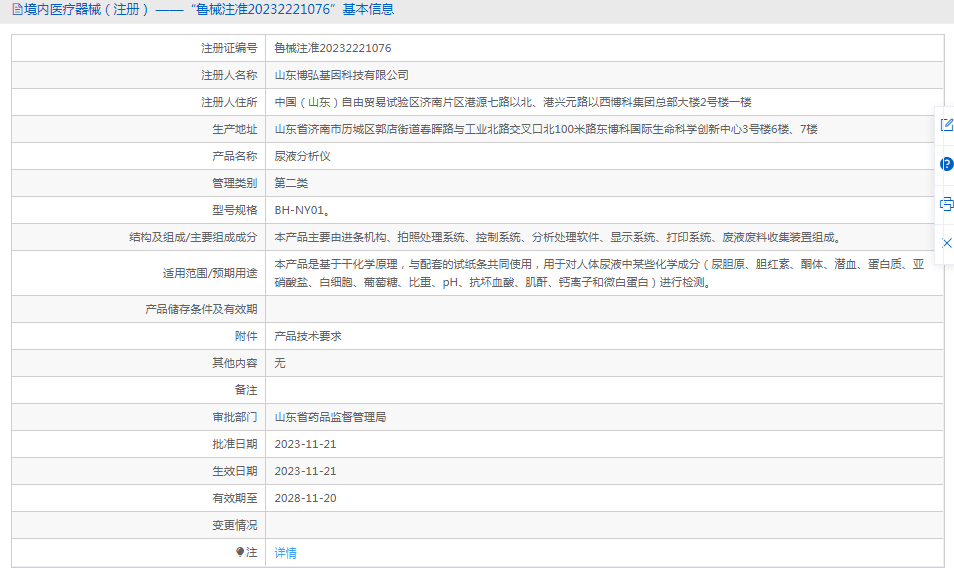Click the 注册人住所 label cell
954x573 pixels.
point(139,102)
